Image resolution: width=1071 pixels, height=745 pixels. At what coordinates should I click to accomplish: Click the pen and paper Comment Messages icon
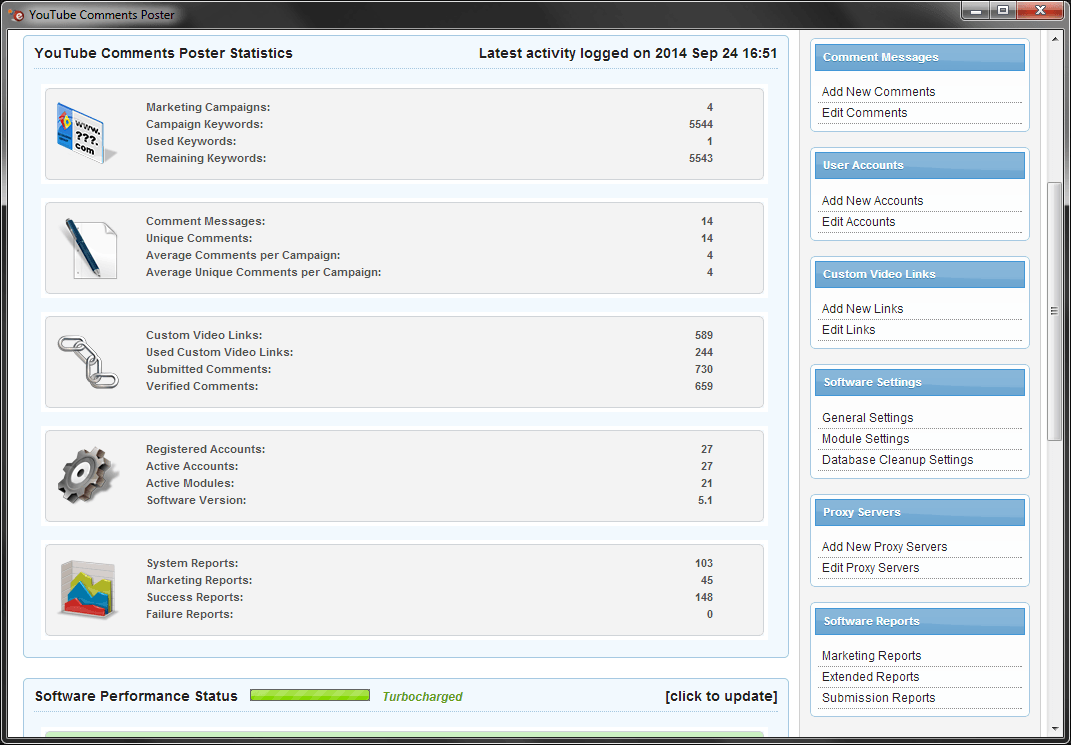click(x=88, y=248)
